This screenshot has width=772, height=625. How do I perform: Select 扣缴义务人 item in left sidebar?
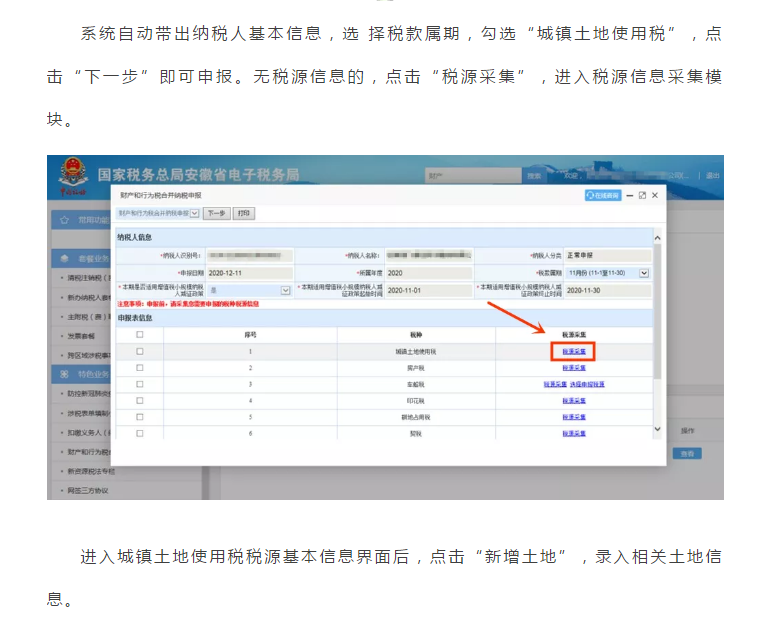click(89, 432)
